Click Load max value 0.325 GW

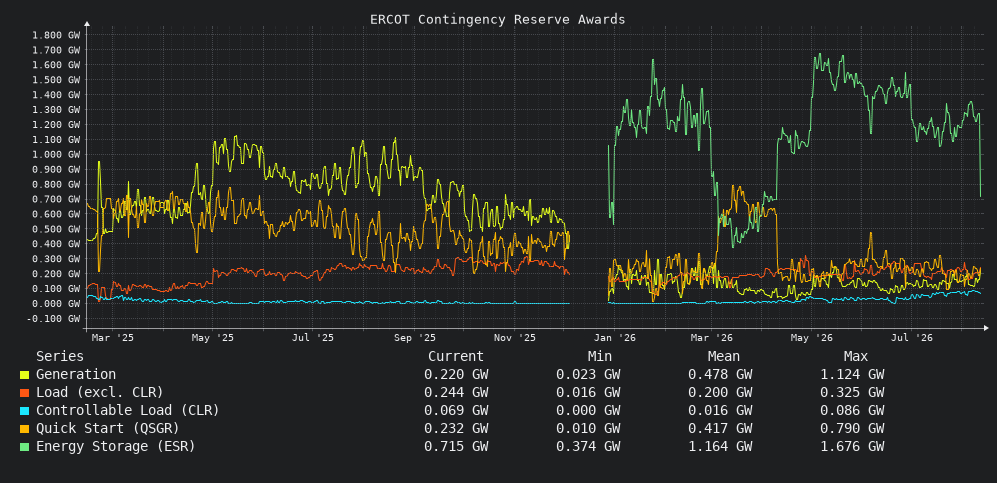tap(852, 393)
